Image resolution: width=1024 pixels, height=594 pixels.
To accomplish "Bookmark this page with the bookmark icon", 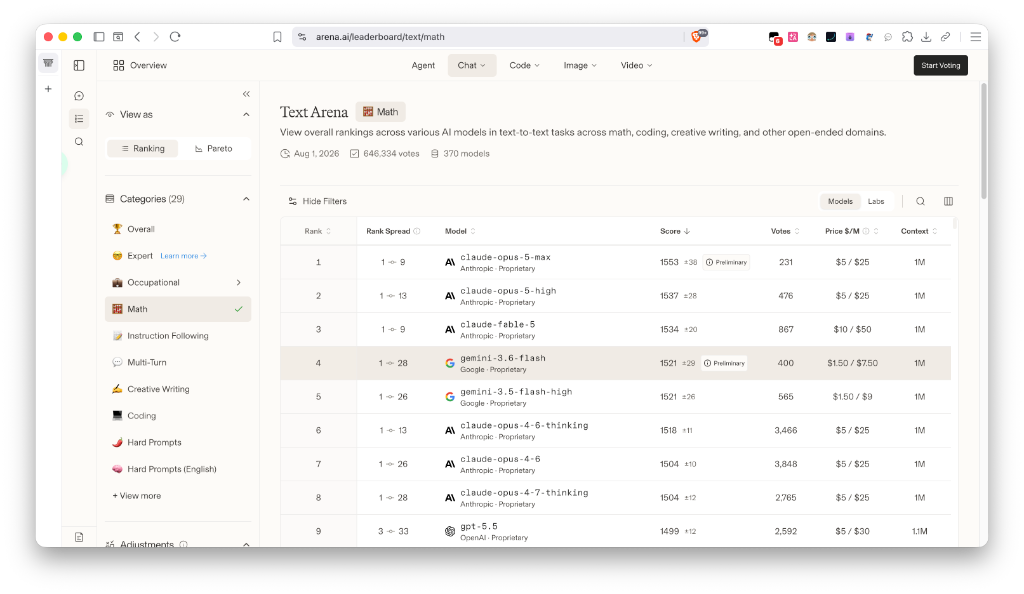I will click(x=277, y=37).
